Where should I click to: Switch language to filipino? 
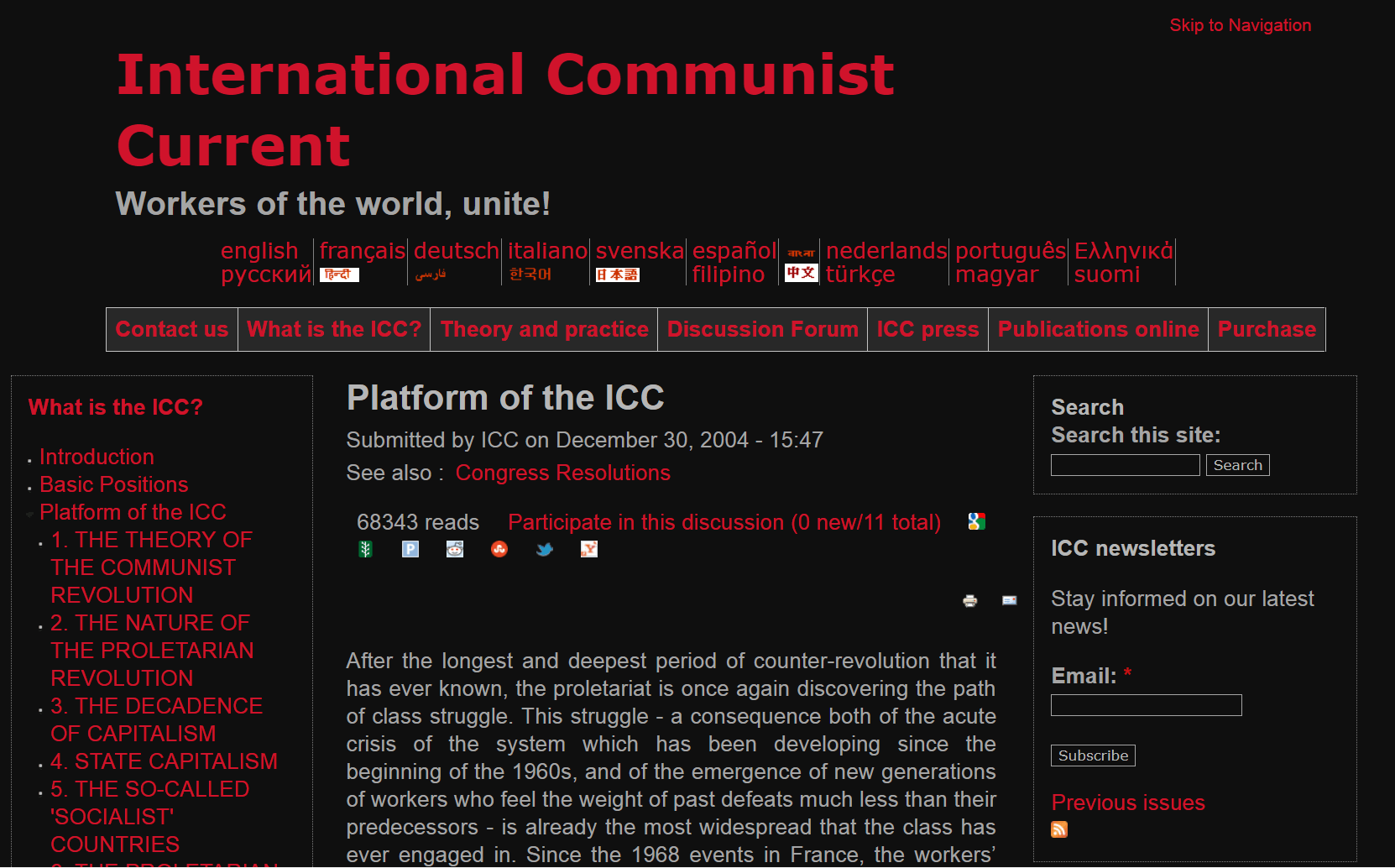pyautogui.click(x=729, y=275)
